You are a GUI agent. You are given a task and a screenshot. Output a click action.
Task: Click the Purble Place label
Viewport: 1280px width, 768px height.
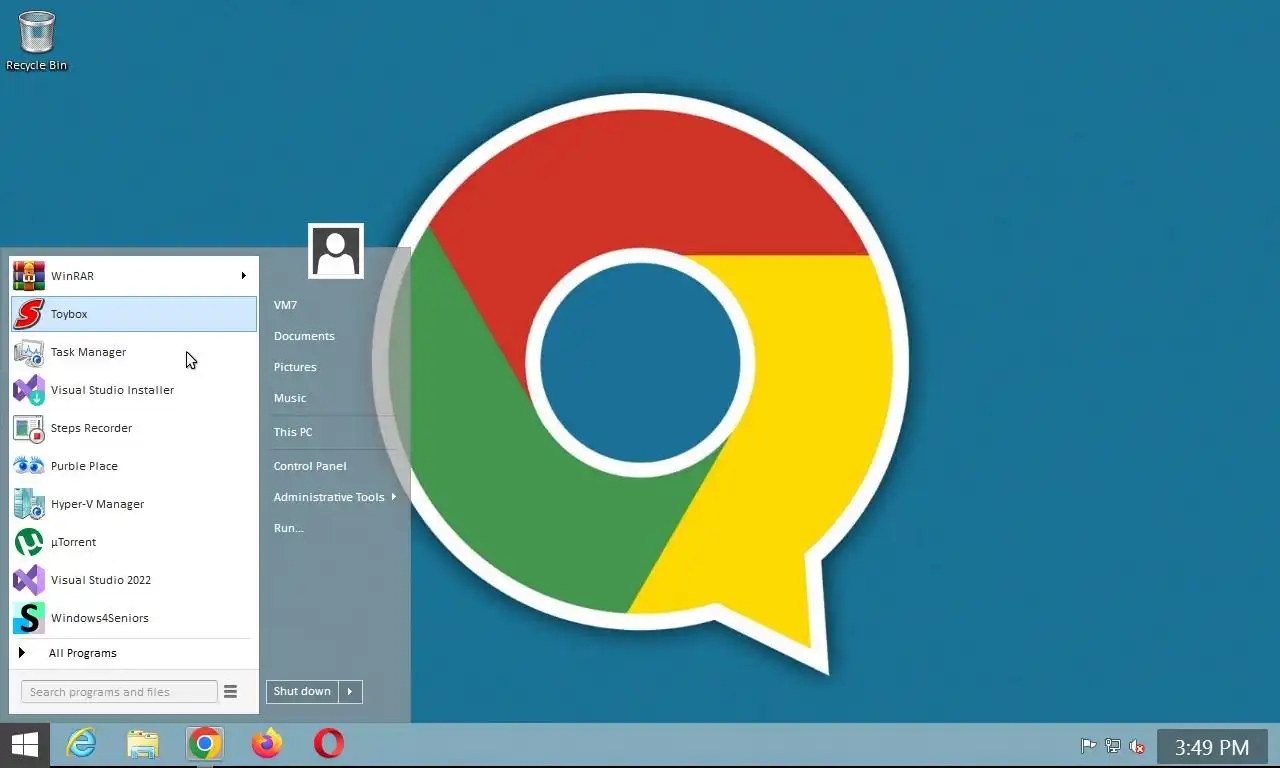84,466
